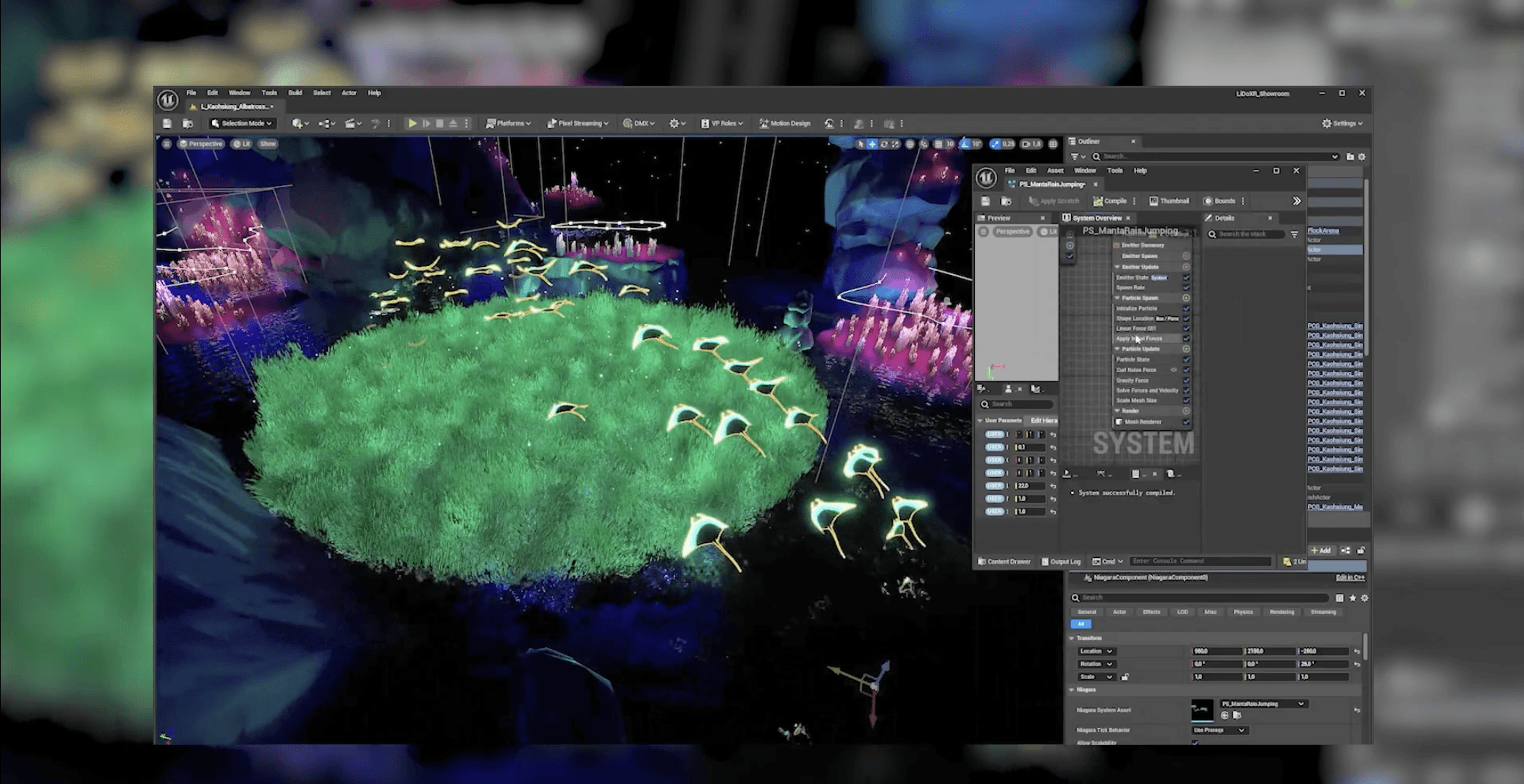
Task: Open the Content Drawer
Action: pyautogui.click(x=1004, y=561)
